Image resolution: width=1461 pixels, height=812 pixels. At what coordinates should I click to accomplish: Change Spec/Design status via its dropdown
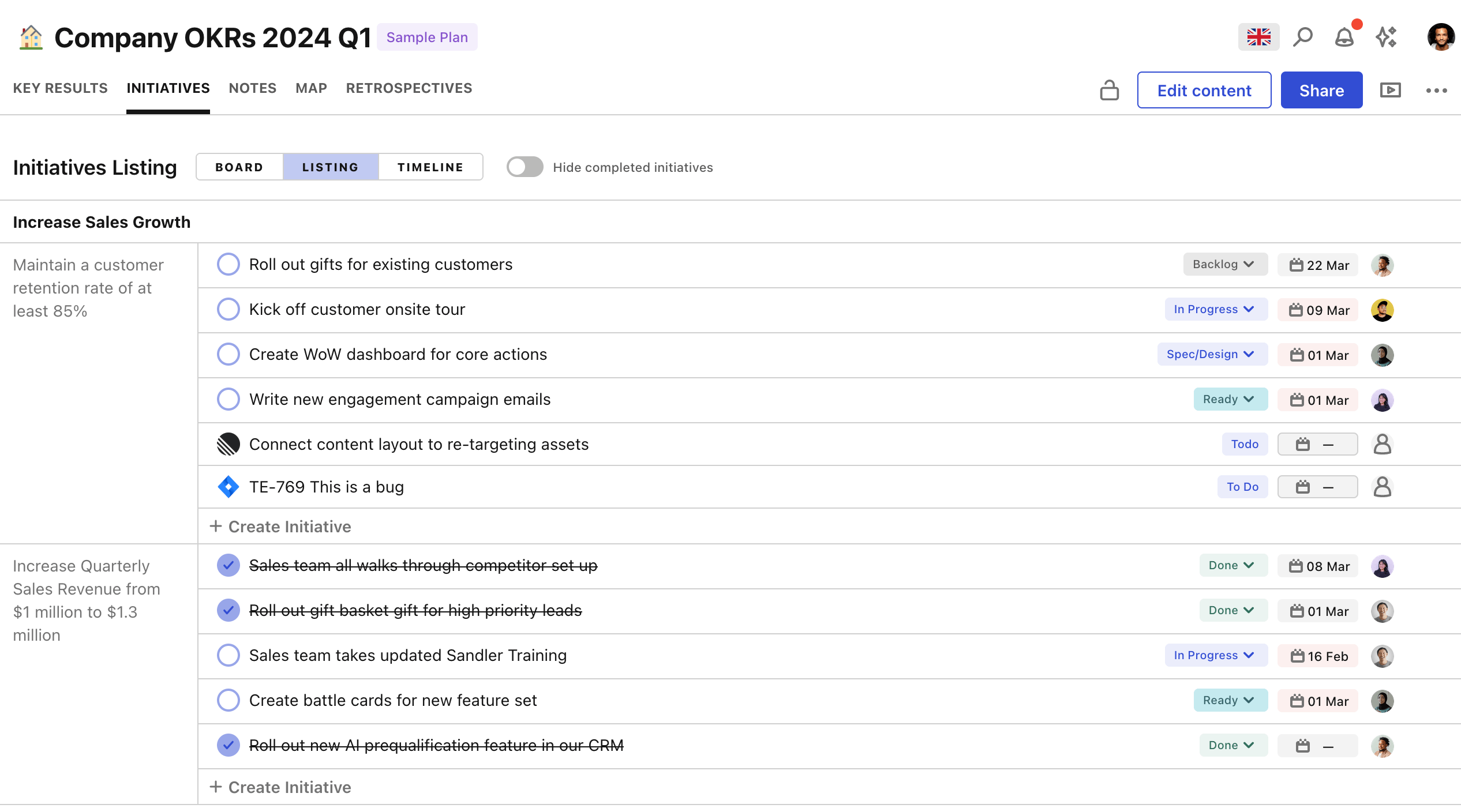pos(1212,354)
